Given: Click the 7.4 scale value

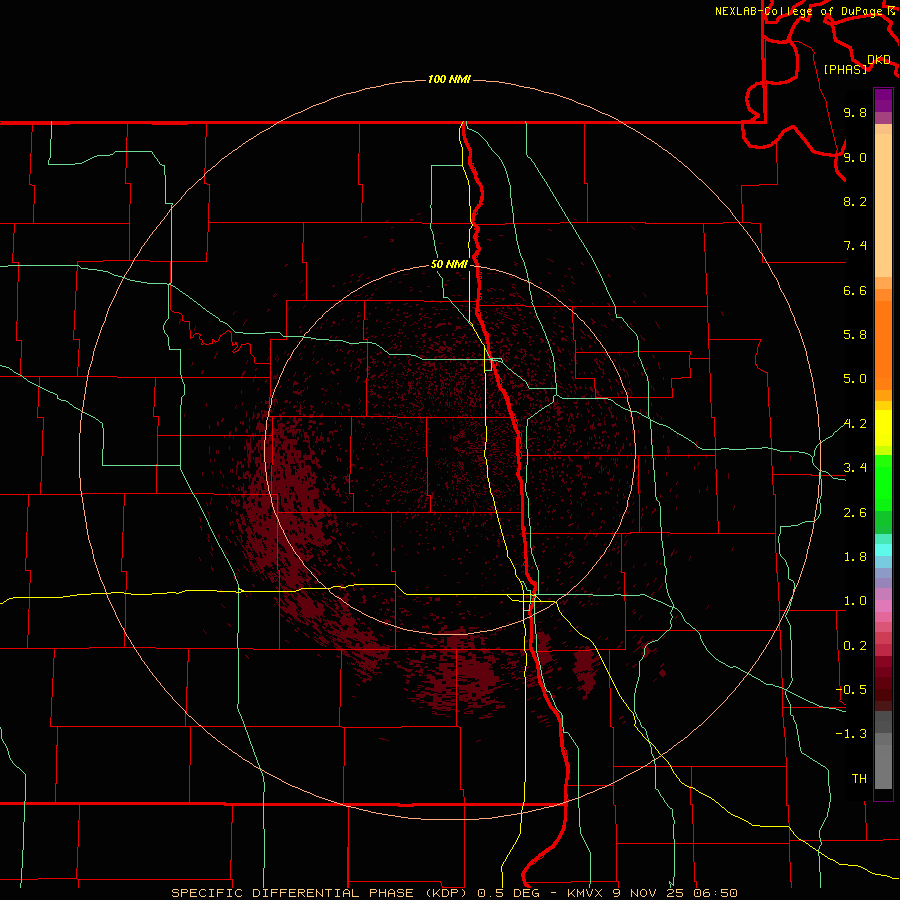Looking at the screenshot, I should pyautogui.click(x=855, y=246).
